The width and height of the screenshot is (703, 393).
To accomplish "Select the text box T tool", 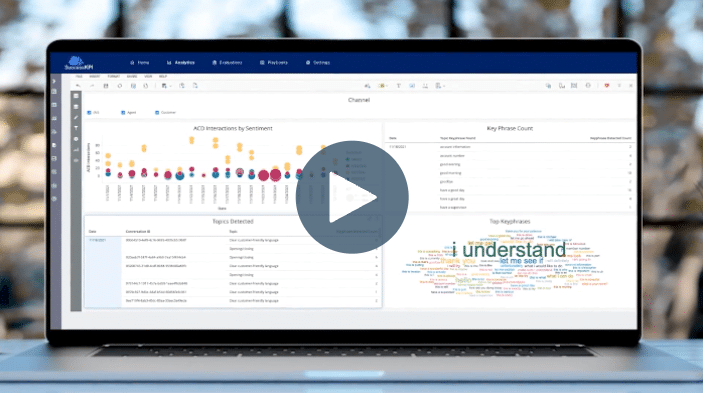I will tap(398, 86).
